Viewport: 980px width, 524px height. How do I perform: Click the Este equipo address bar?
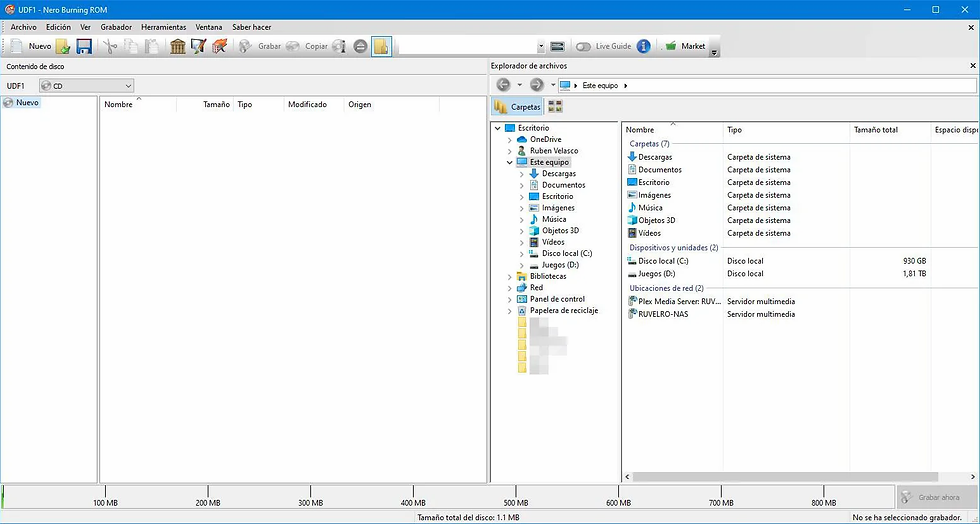(x=766, y=85)
